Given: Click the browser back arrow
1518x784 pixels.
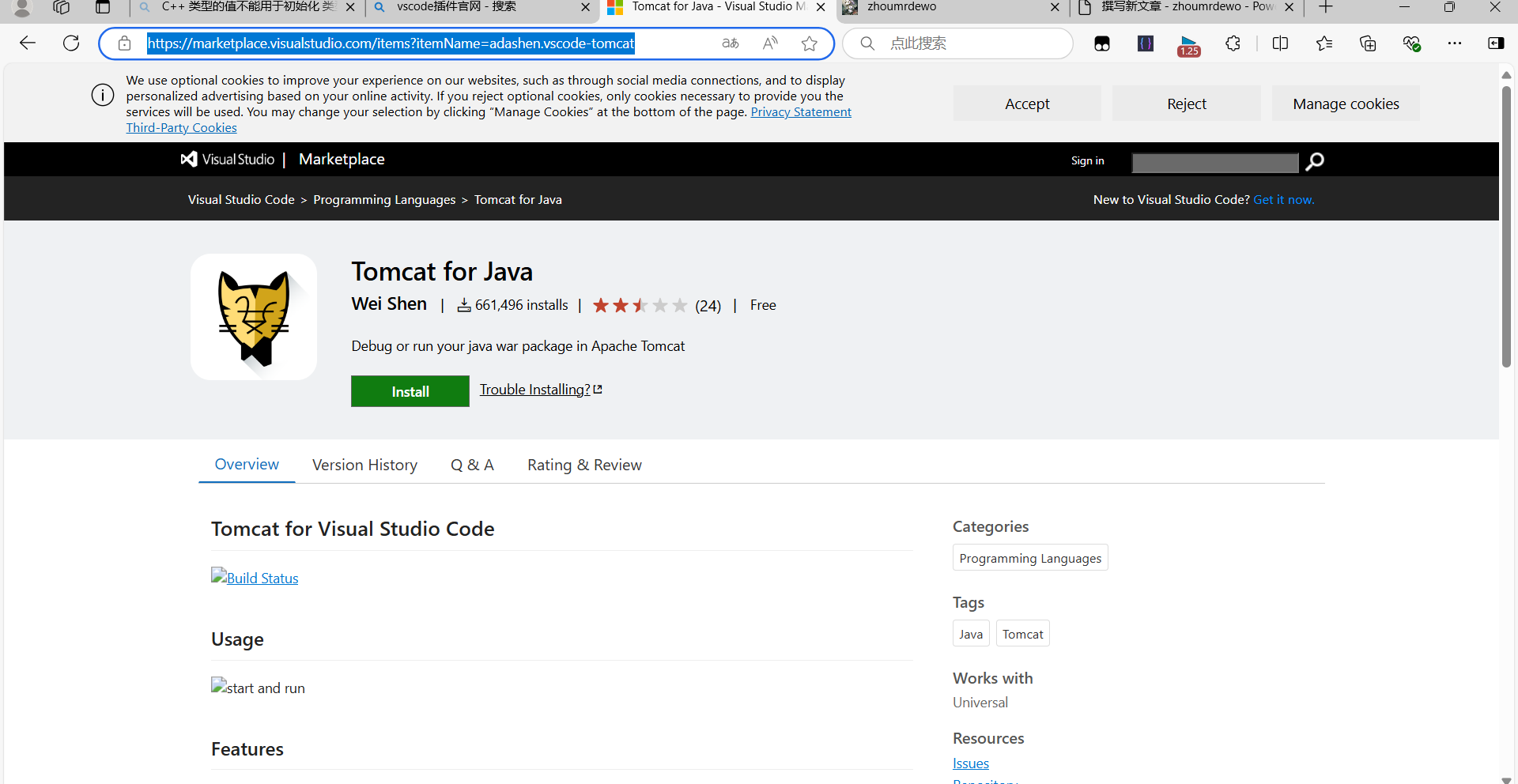Looking at the screenshot, I should coord(28,43).
